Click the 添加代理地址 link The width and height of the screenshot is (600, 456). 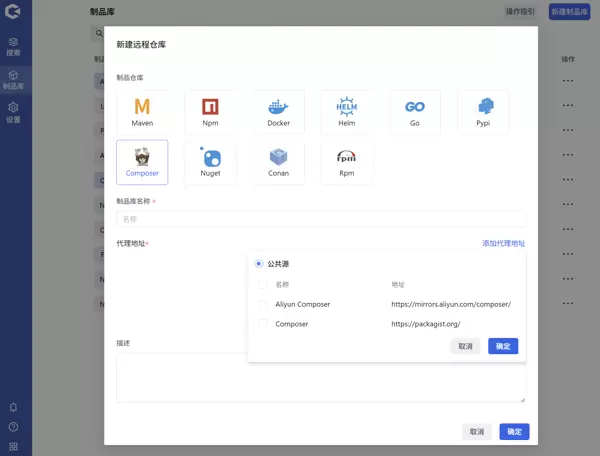(x=503, y=243)
